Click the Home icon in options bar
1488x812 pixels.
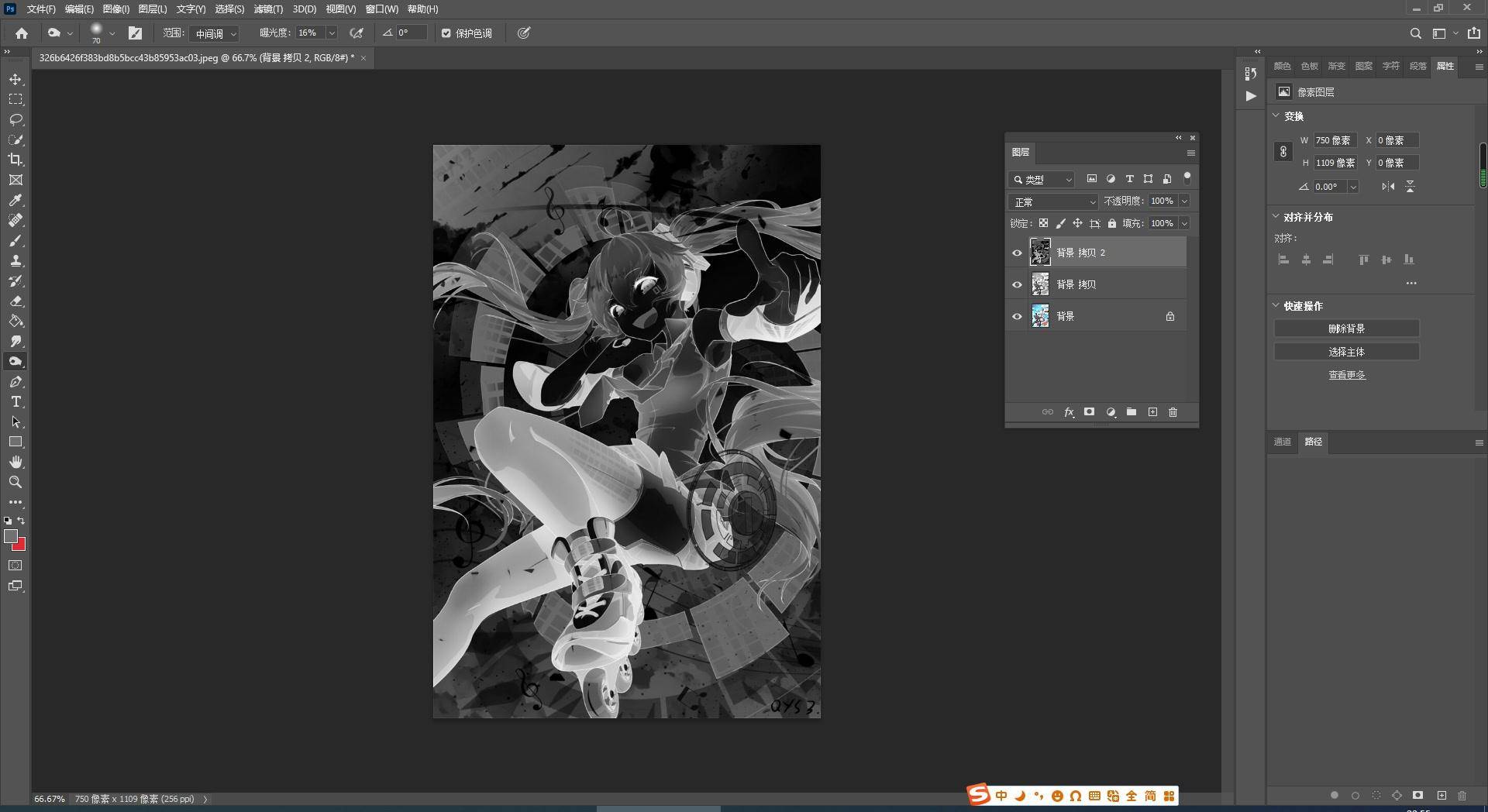pos(22,33)
